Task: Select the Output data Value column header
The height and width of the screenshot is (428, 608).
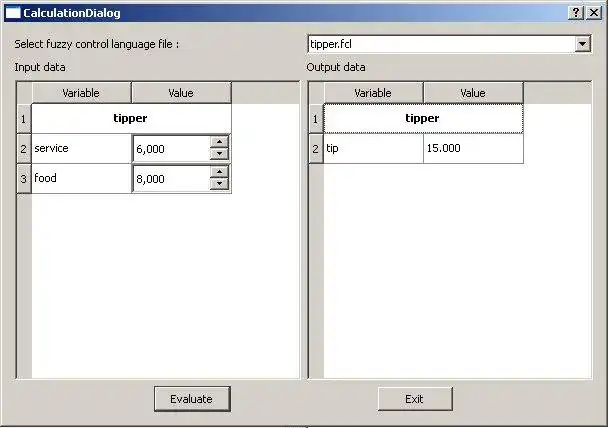Action: click(x=473, y=93)
